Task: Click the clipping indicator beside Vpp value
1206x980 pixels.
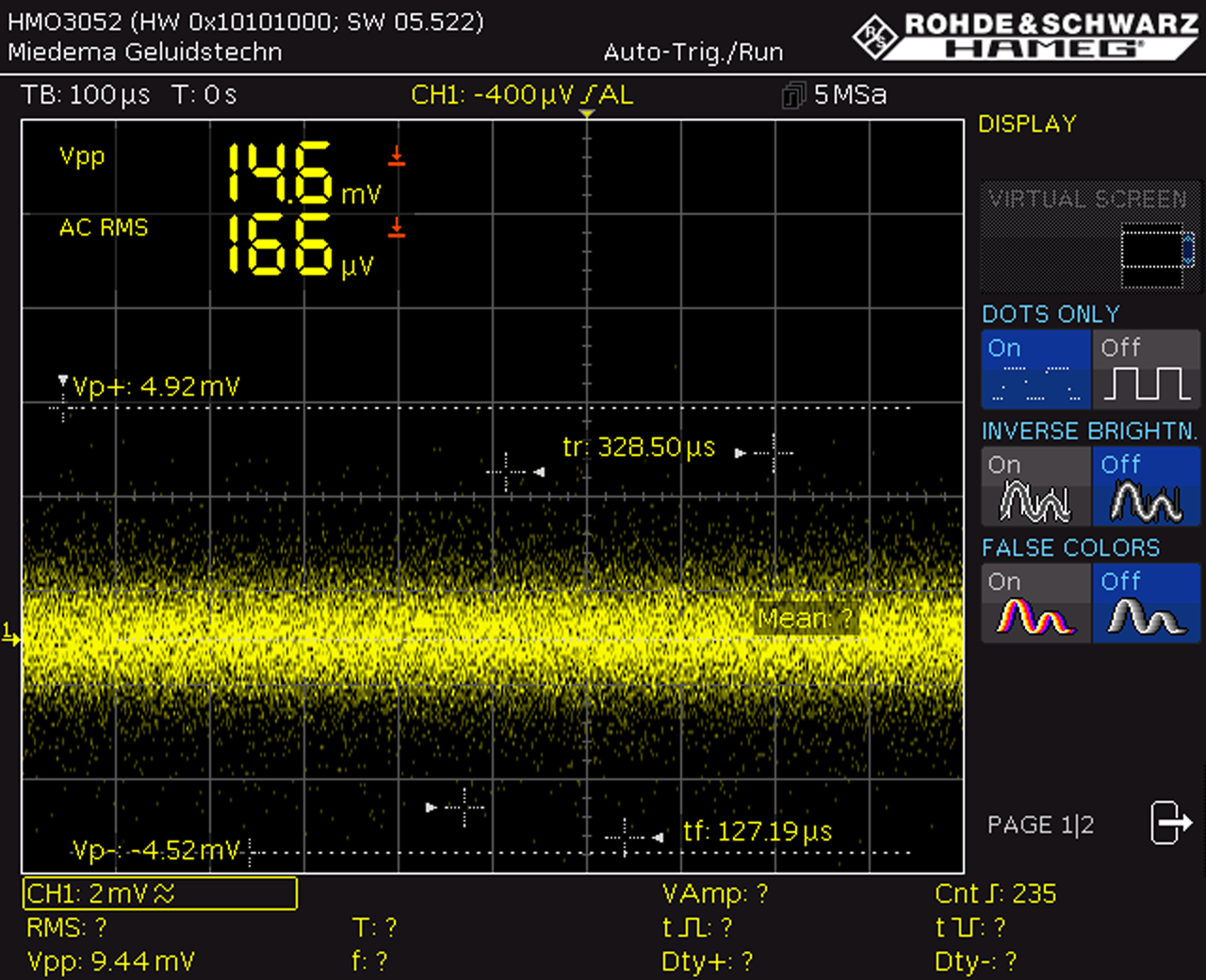Action: (x=397, y=156)
